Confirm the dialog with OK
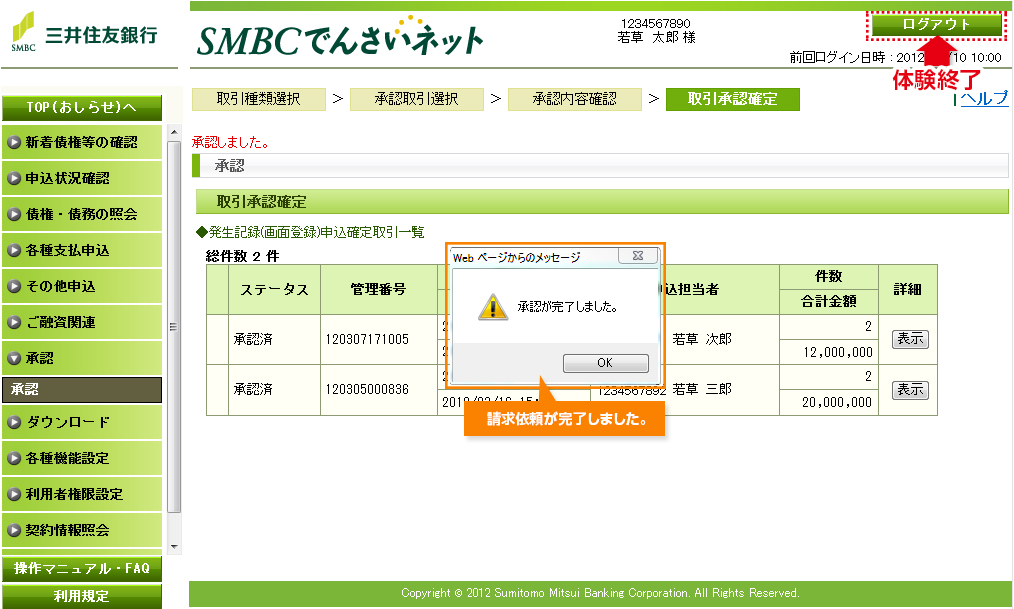This screenshot has height=609, width=1014. pos(605,363)
